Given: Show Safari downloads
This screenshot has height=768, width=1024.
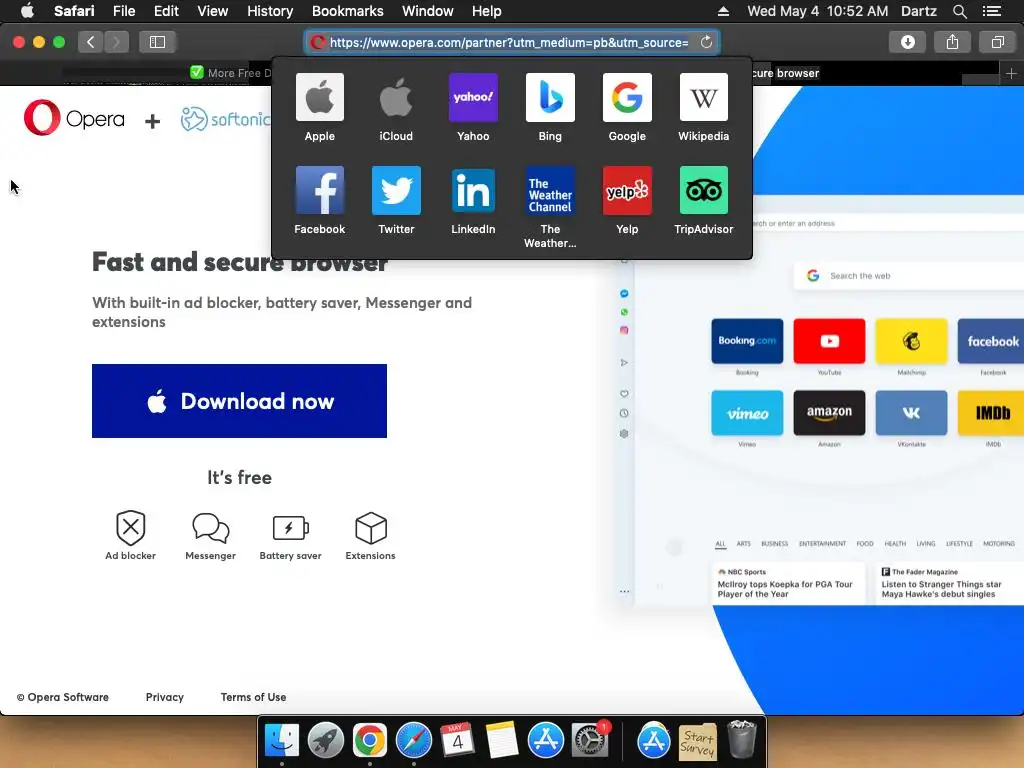Looking at the screenshot, I should (907, 42).
